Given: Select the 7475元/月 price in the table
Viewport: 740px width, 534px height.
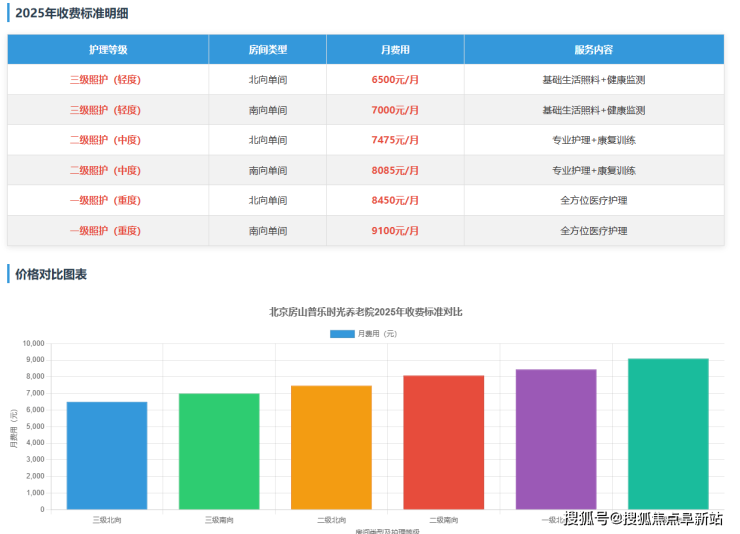Looking at the screenshot, I should [395, 140].
